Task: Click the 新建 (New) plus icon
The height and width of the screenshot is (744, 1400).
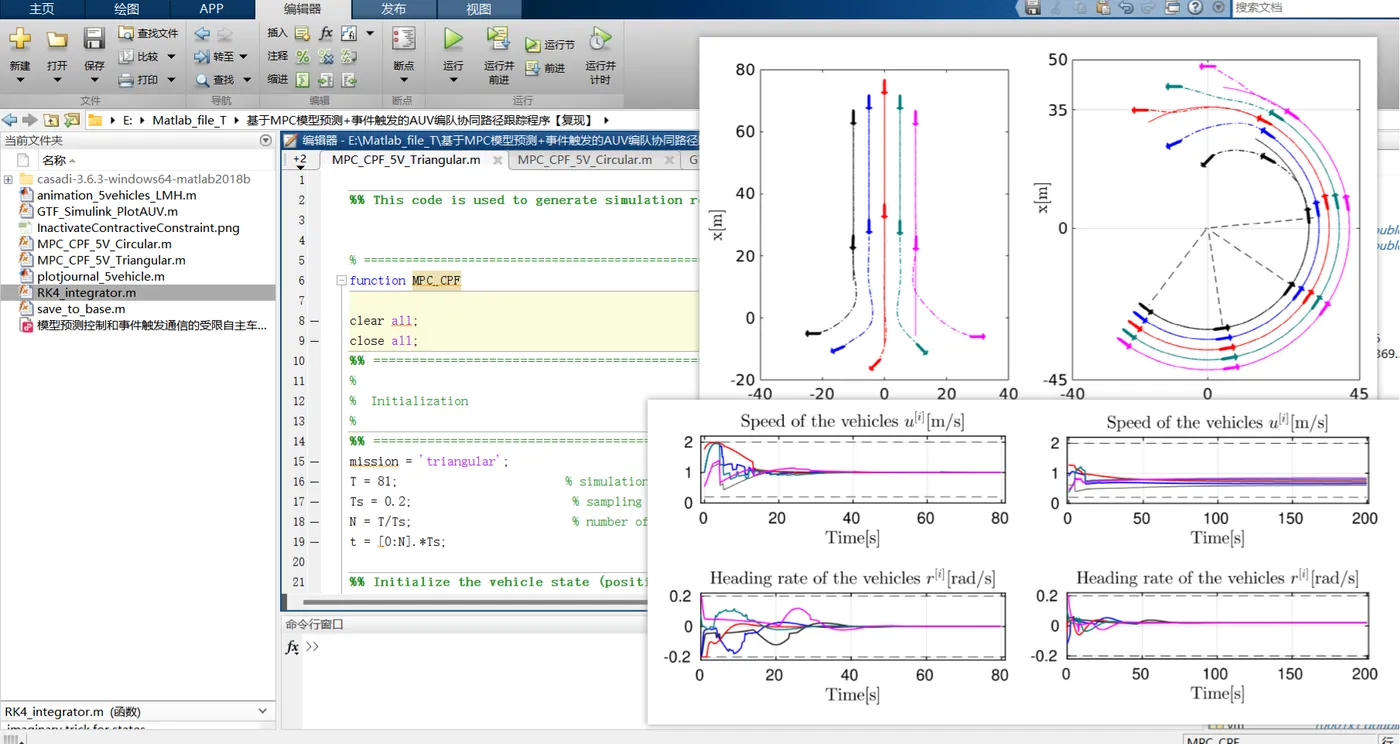Action: click(20, 40)
